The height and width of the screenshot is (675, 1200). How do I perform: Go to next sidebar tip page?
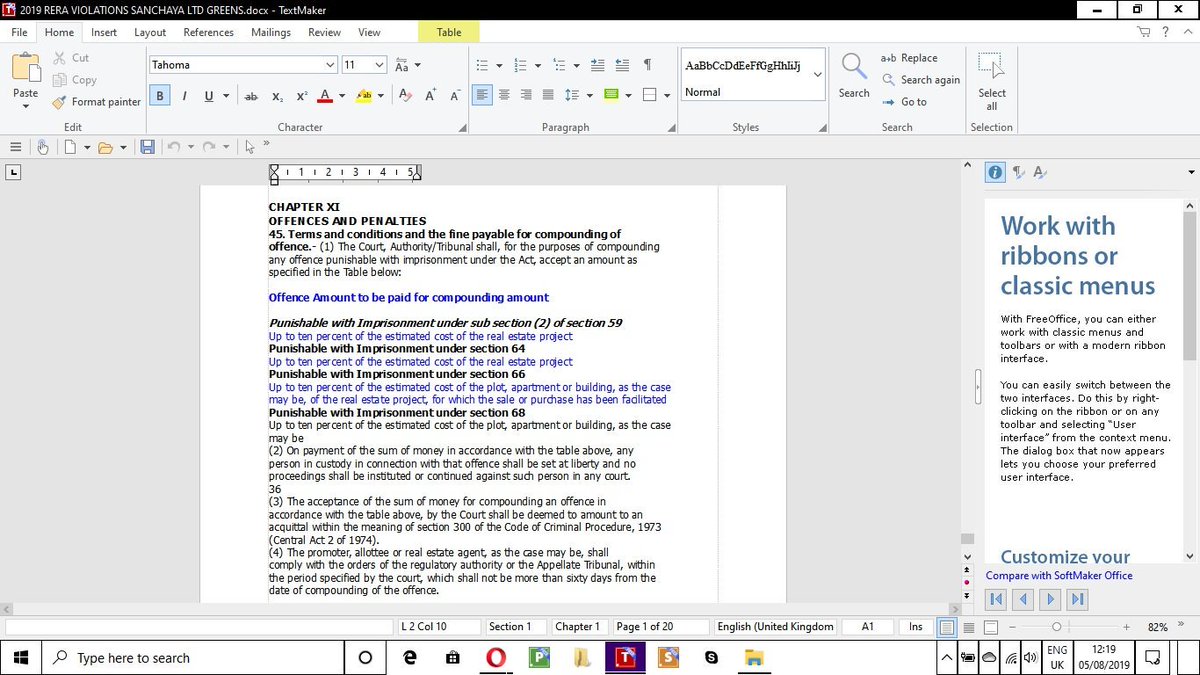click(x=1050, y=599)
